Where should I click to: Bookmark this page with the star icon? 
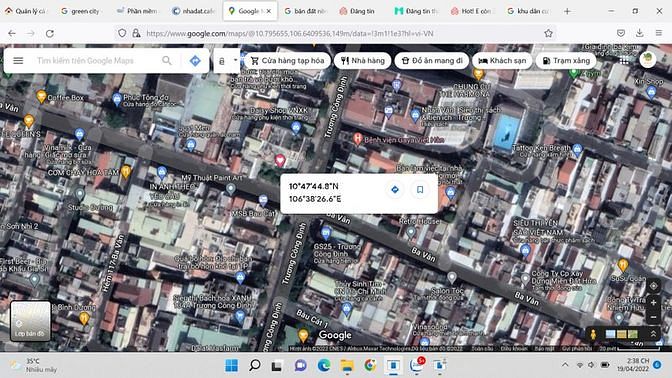click(x=548, y=33)
